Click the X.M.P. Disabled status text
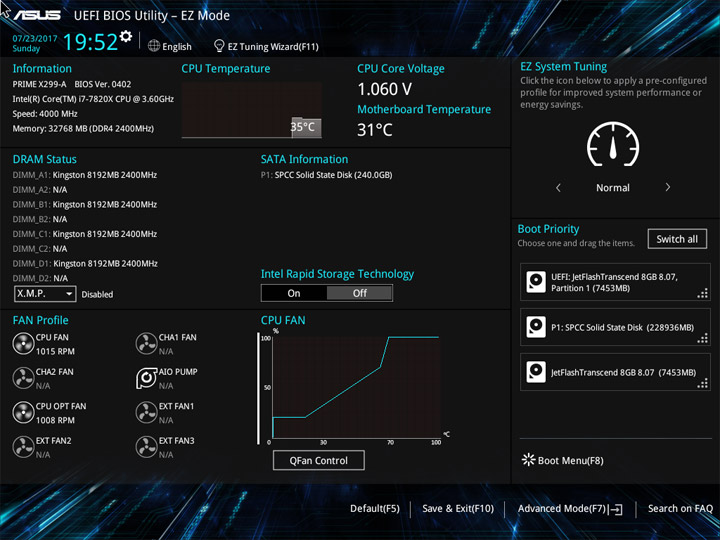Screen dimensions: 720x540 click(97, 294)
